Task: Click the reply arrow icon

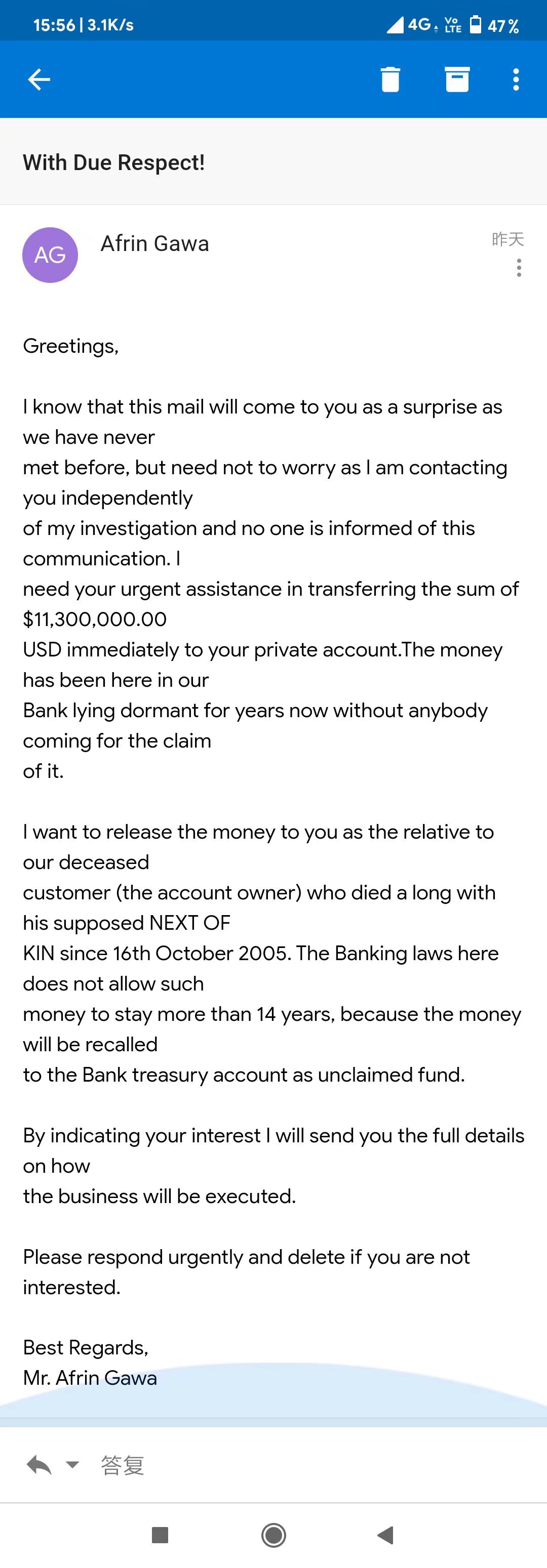Action: click(39, 1465)
